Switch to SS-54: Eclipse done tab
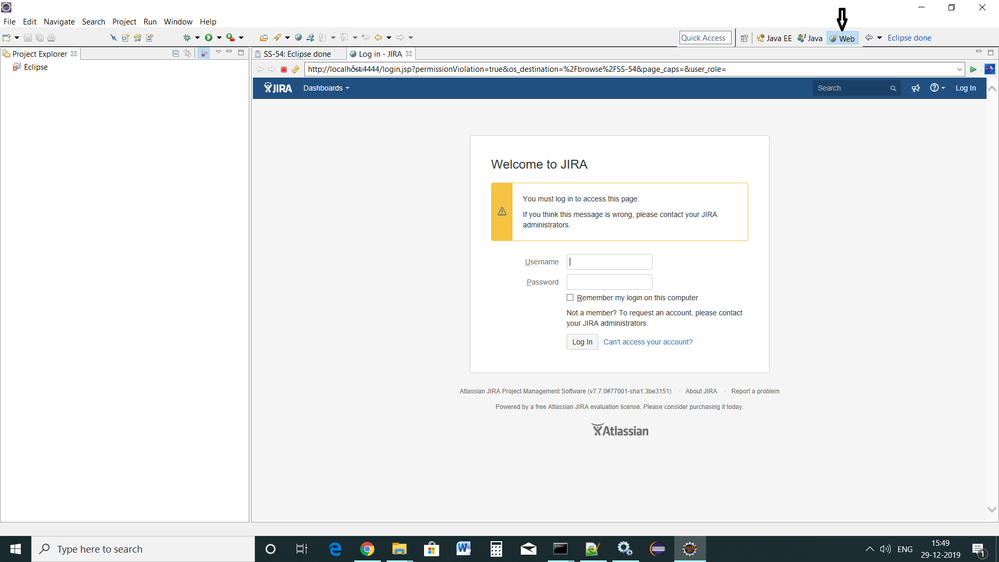 click(x=297, y=54)
